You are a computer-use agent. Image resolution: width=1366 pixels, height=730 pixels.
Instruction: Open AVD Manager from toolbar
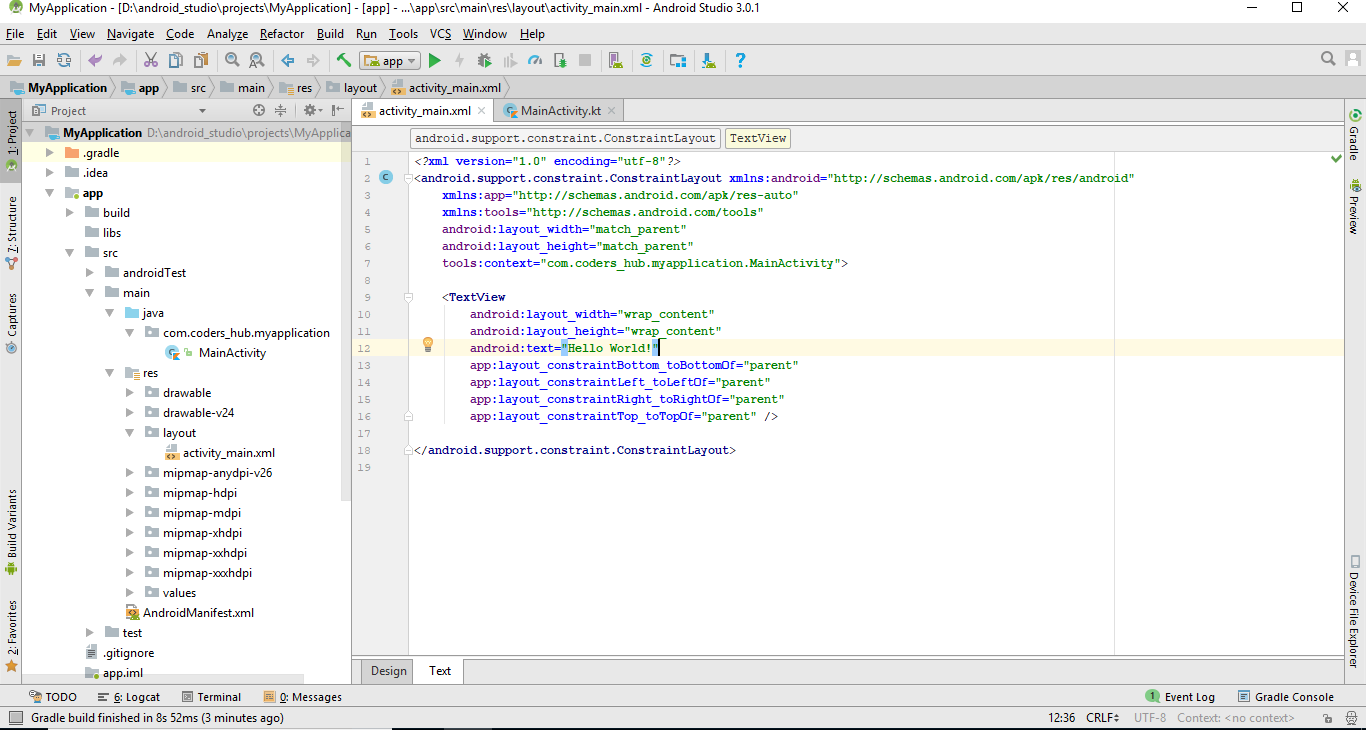click(615, 61)
